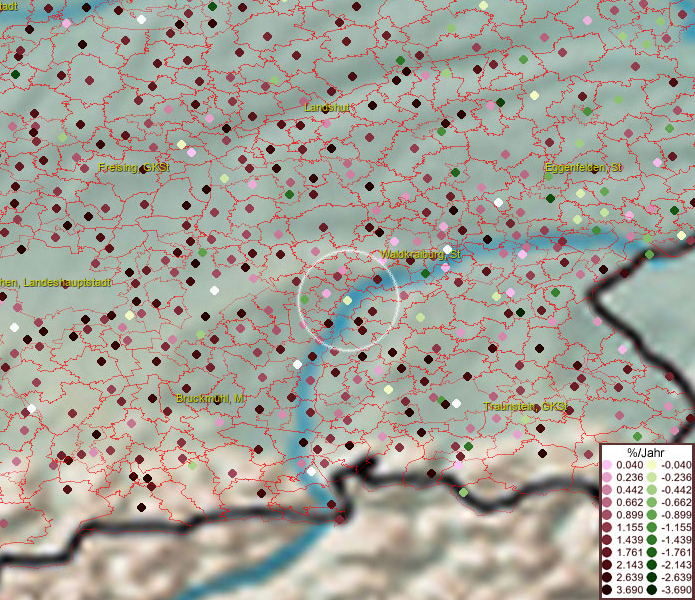Select the 1.155 legend value
The height and width of the screenshot is (600, 695).
click(629, 527)
